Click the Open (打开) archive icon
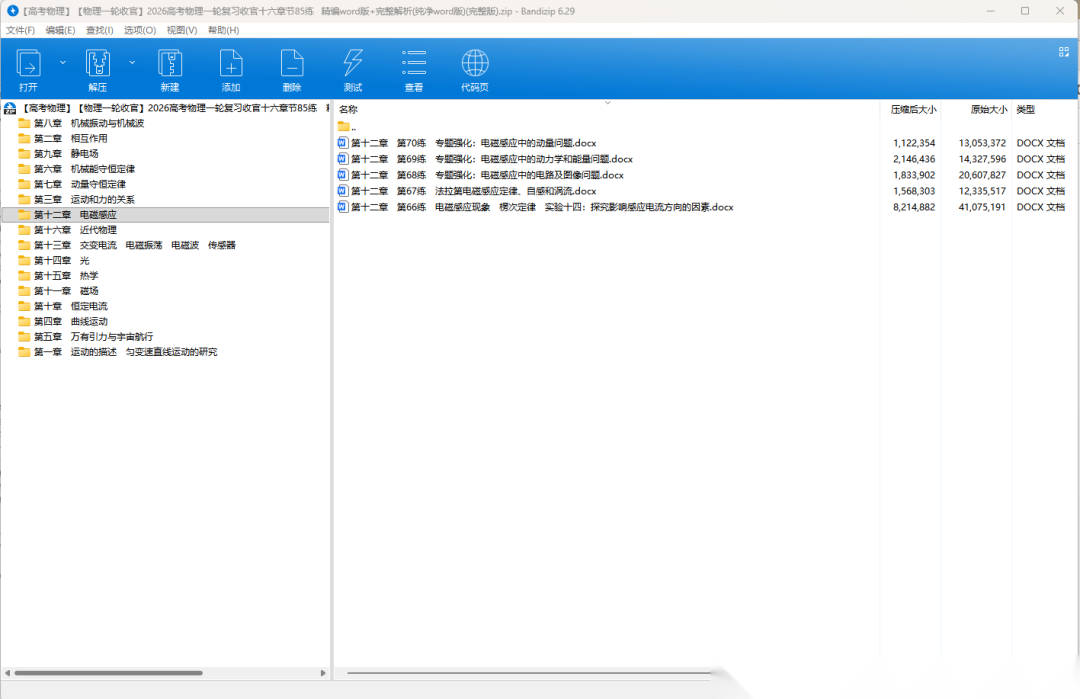Viewport: 1080px width, 699px height. coord(29,65)
